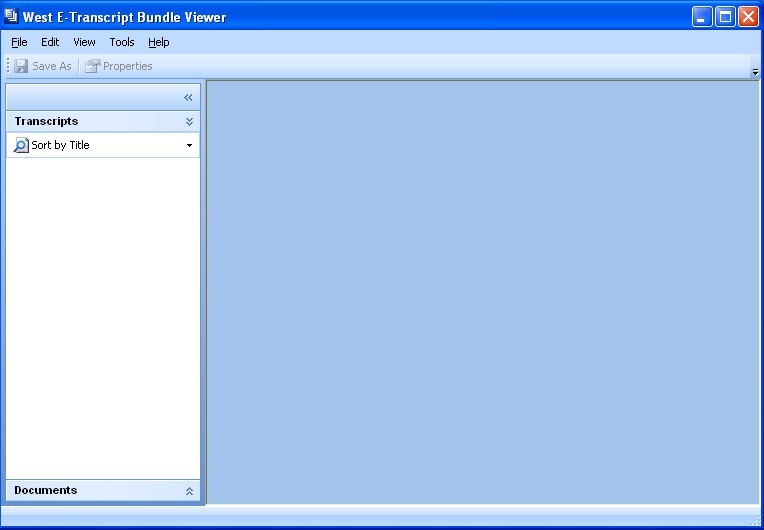Image resolution: width=764 pixels, height=530 pixels.
Task: Open the File menu
Action: 19,42
